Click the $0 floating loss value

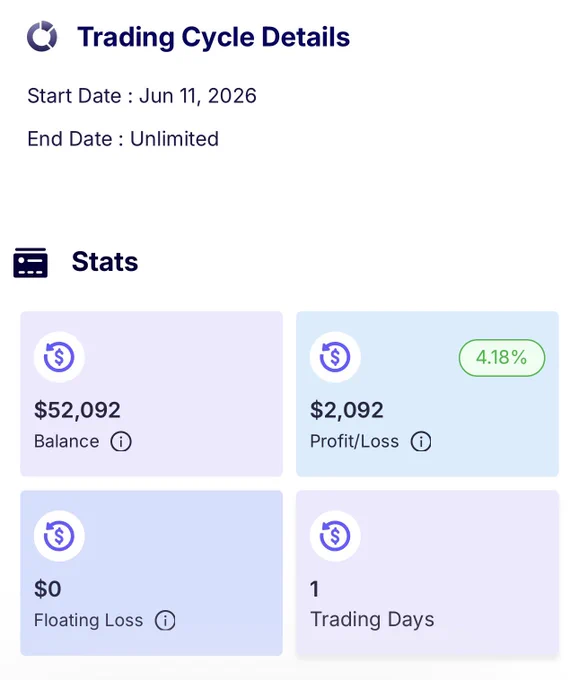tap(48, 589)
